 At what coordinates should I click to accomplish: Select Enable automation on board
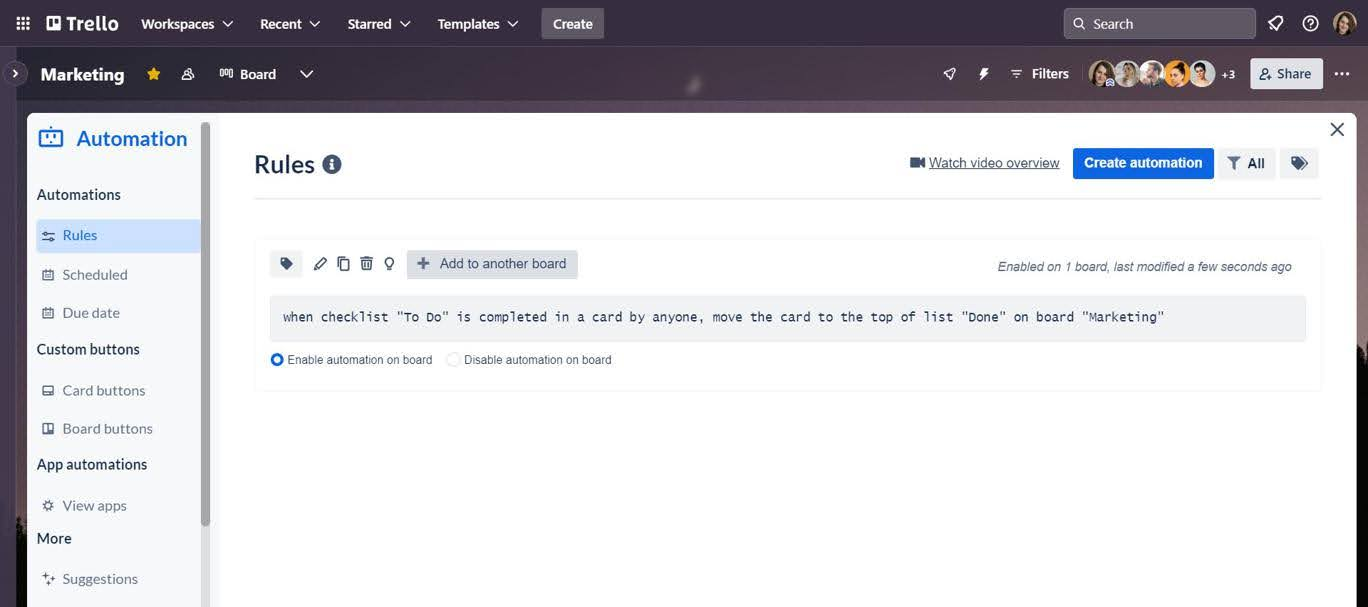pos(277,360)
